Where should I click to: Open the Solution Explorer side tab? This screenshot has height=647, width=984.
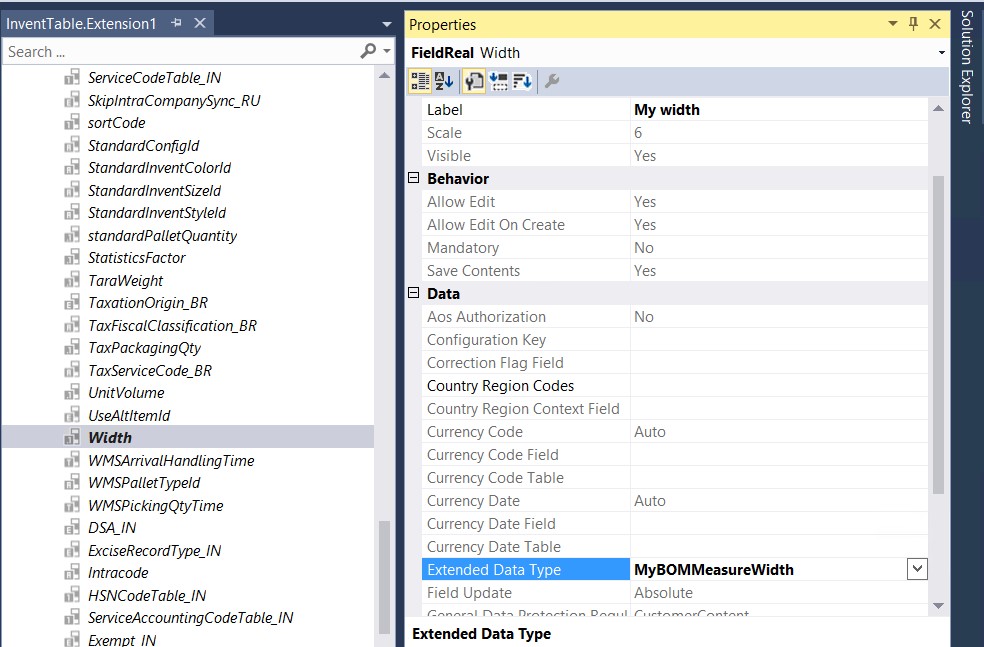click(x=967, y=67)
